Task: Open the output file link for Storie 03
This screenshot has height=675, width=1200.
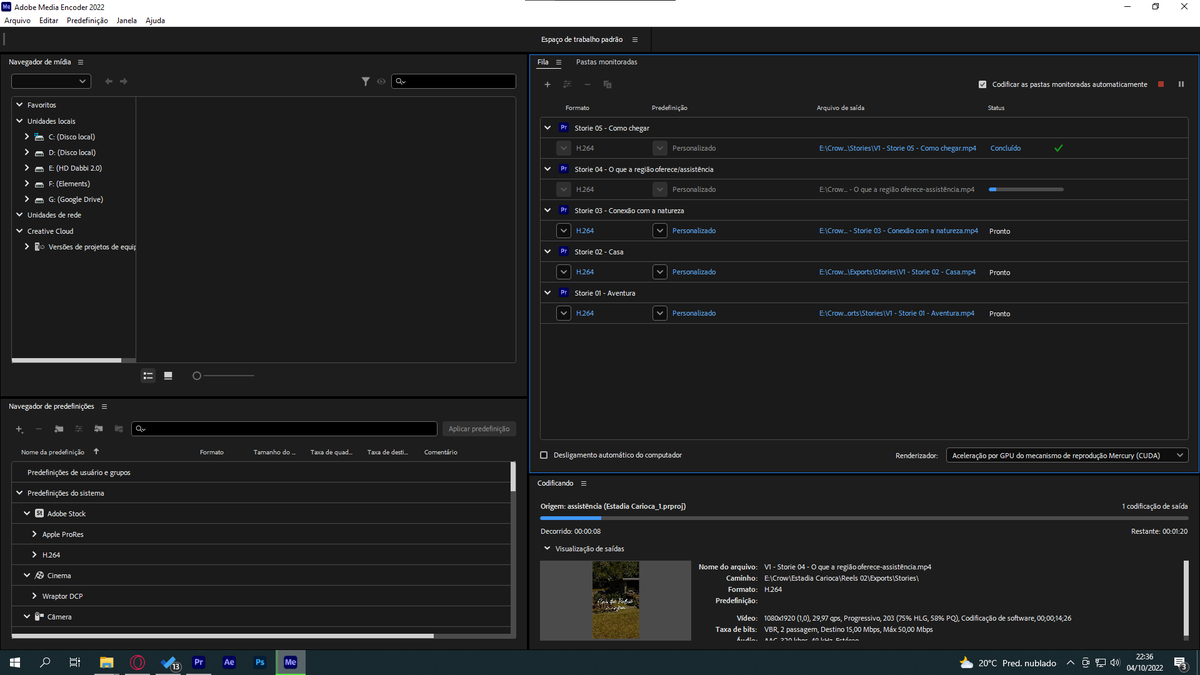Action: click(x=898, y=231)
